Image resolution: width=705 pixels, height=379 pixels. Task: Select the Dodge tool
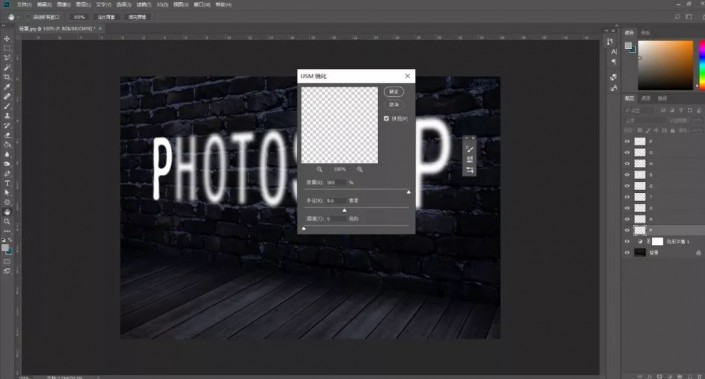(7, 164)
